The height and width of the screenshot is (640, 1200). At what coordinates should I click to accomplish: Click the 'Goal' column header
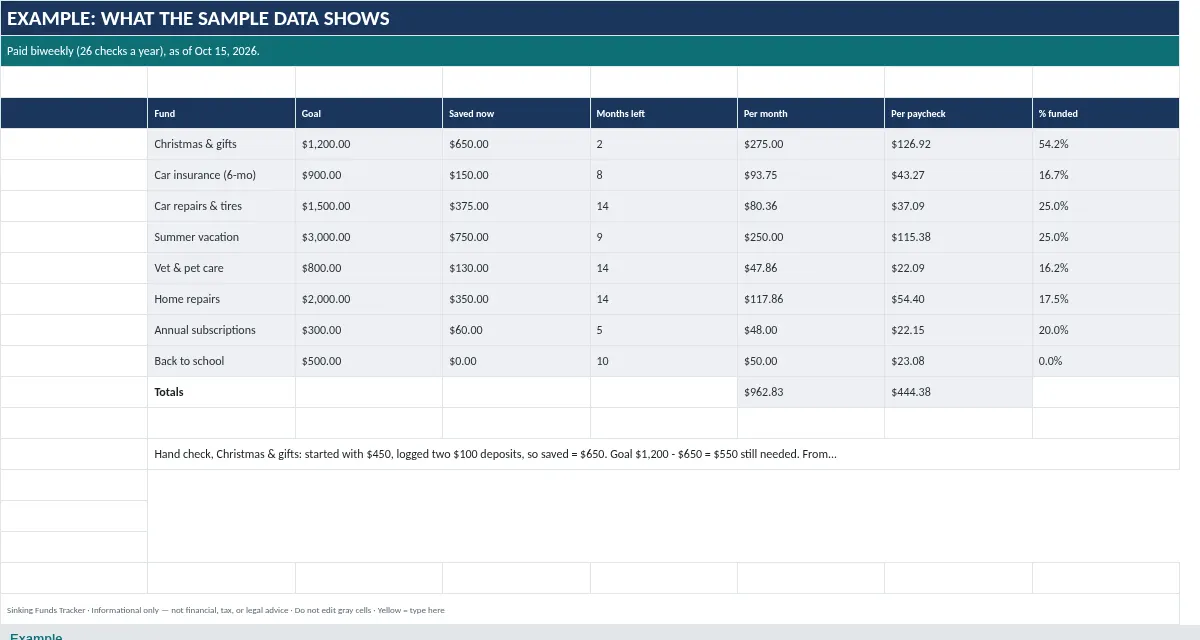pos(369,113)
